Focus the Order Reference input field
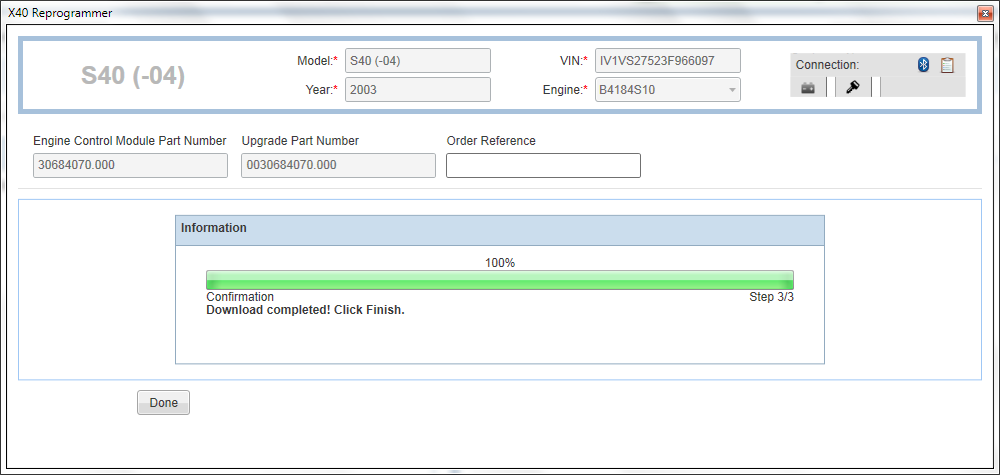1000x475 pixels. click(543, 166)
